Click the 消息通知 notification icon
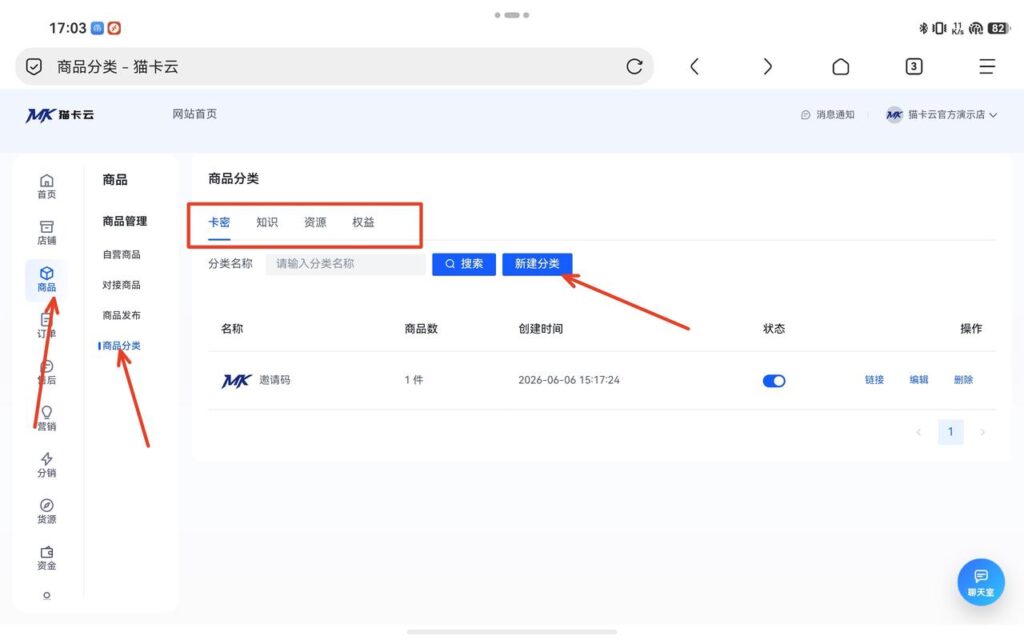 (805, 115)
